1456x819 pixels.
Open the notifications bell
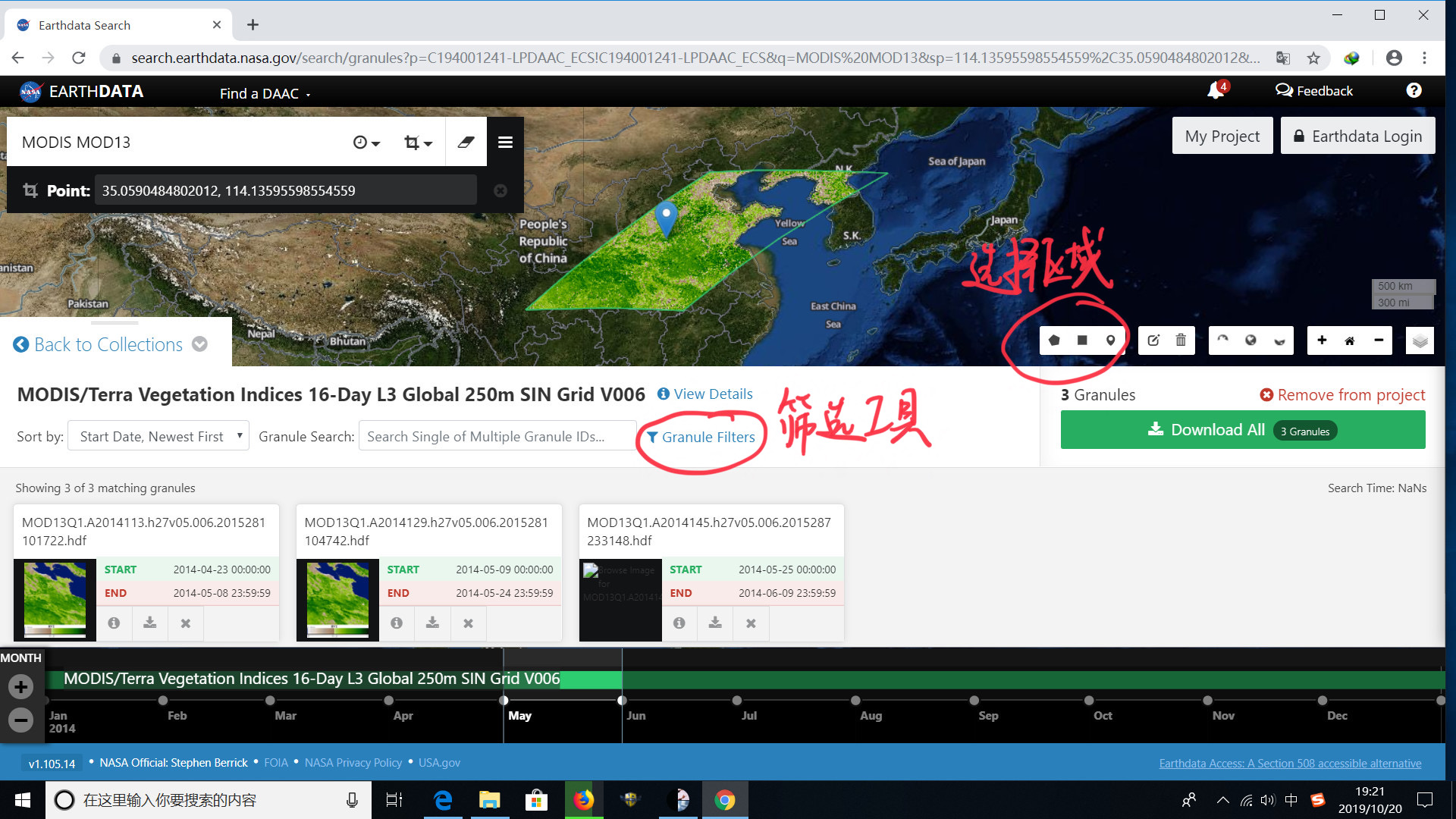tap(1216, 90)
